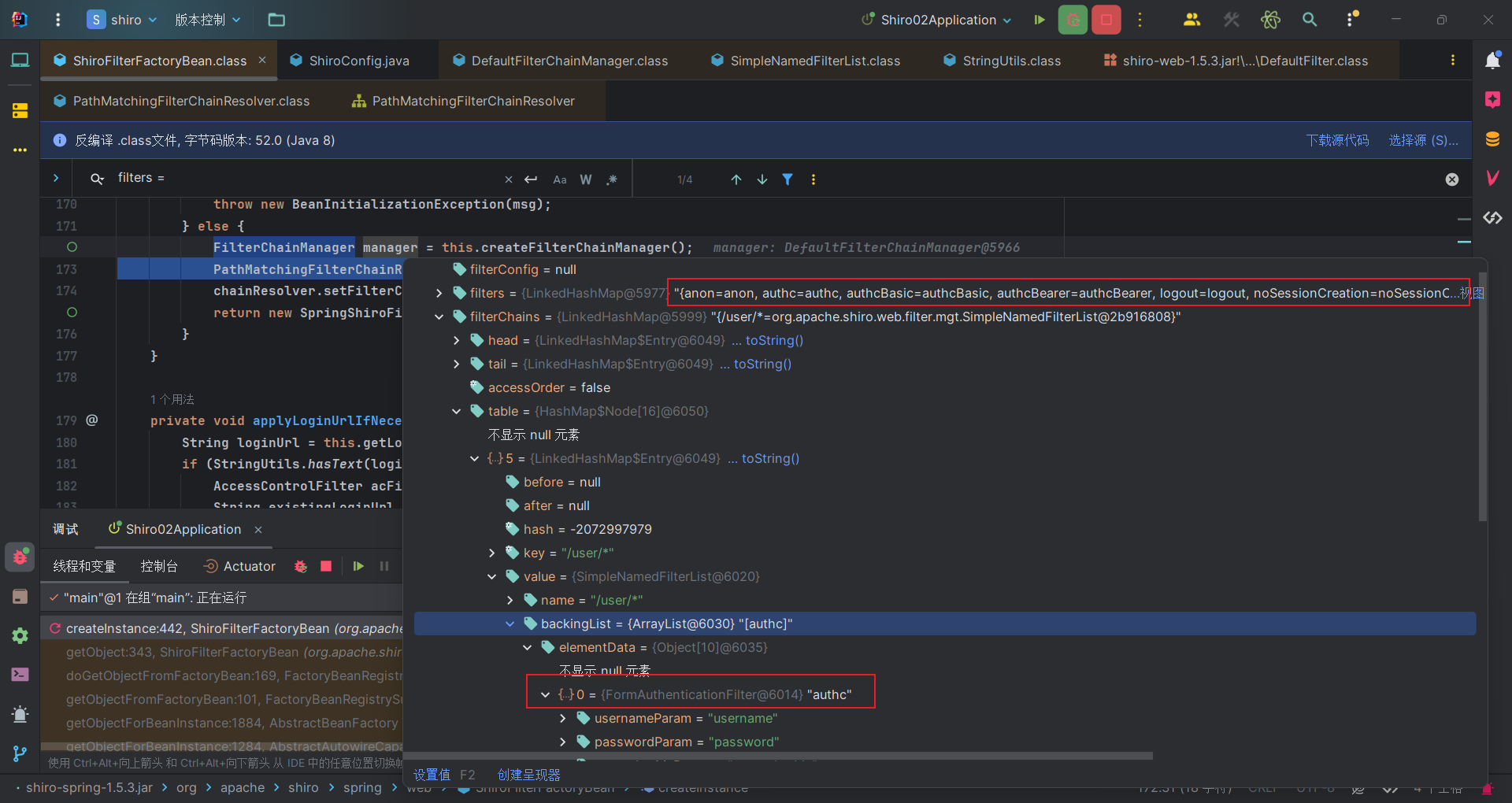Collapse the backingList ArrayList node
The width and height of the screenshot is (1512, 803).
tap(510, 624)
